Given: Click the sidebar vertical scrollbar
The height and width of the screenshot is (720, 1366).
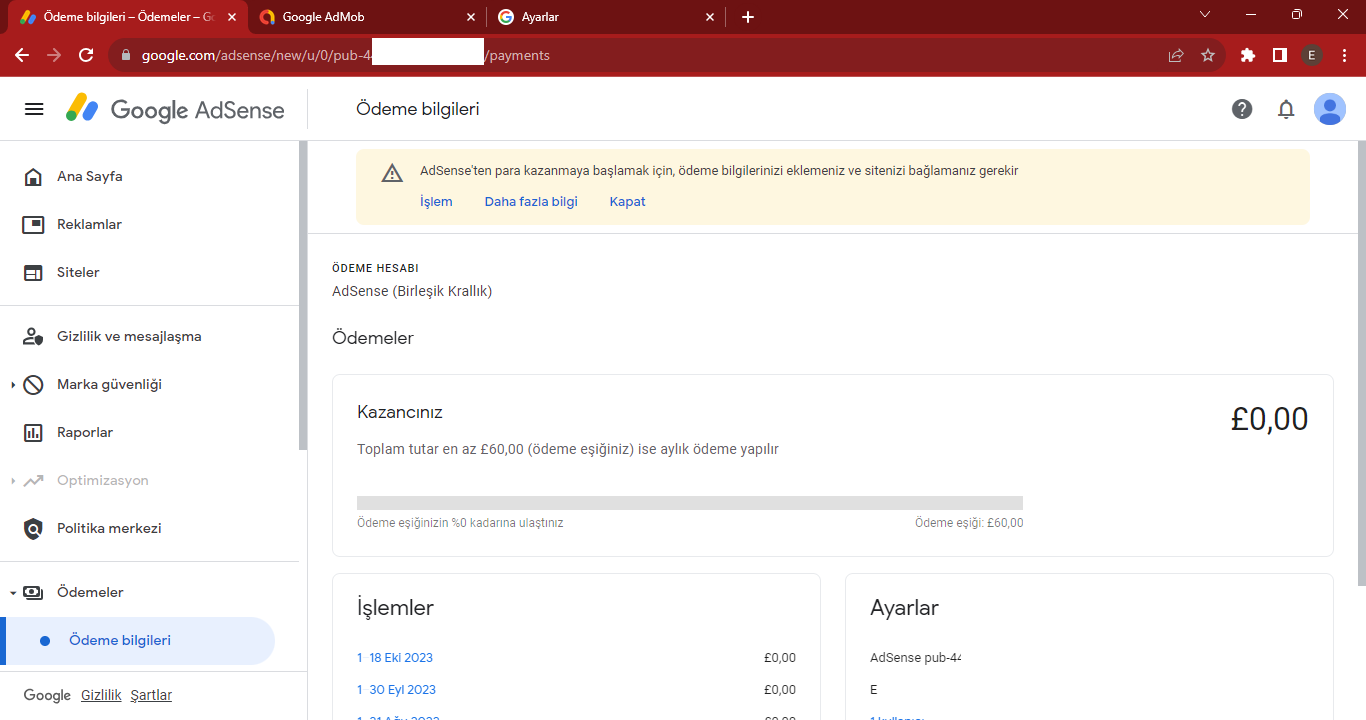Looking at the screenshot, I should pos(303,296).
